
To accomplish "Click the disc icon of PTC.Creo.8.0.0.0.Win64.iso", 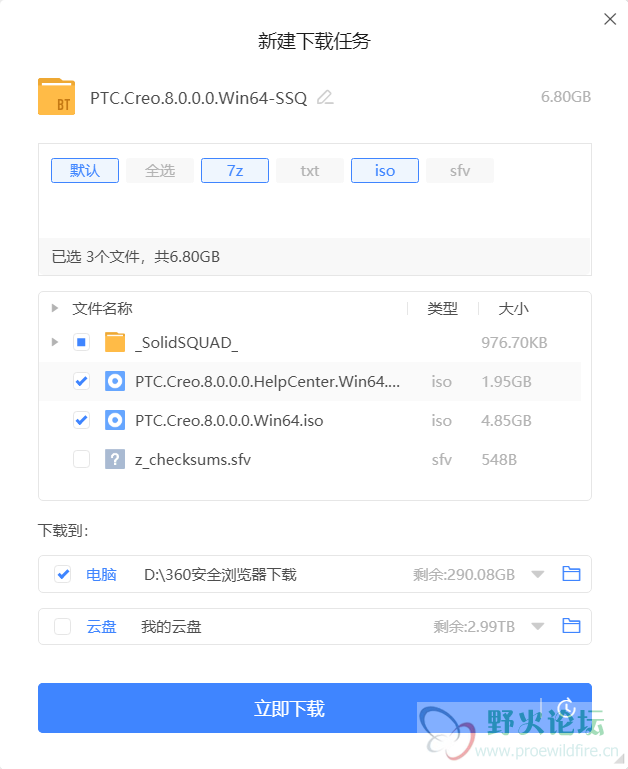I will click(115, 420).
